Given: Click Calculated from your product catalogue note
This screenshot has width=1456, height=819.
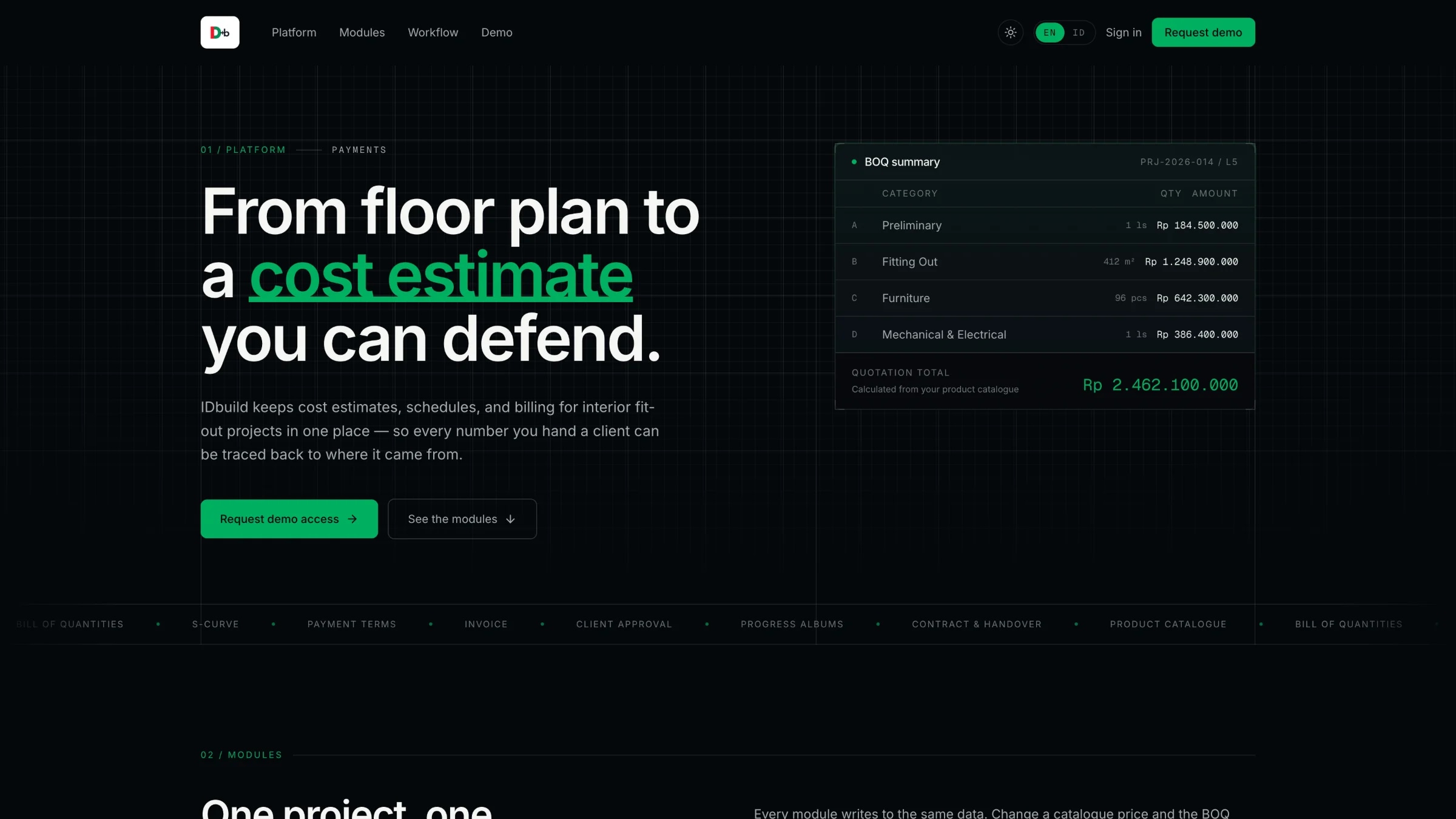Looking at the screenshot, I should coord(935,389).
